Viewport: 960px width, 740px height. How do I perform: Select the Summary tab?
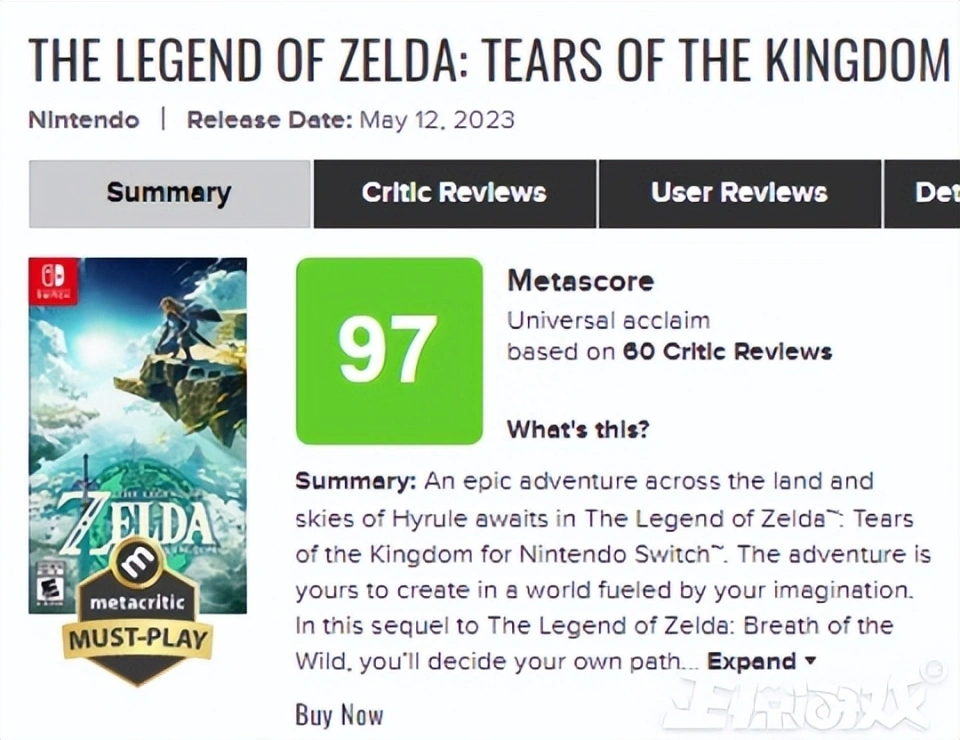click(x=169, y=193)
